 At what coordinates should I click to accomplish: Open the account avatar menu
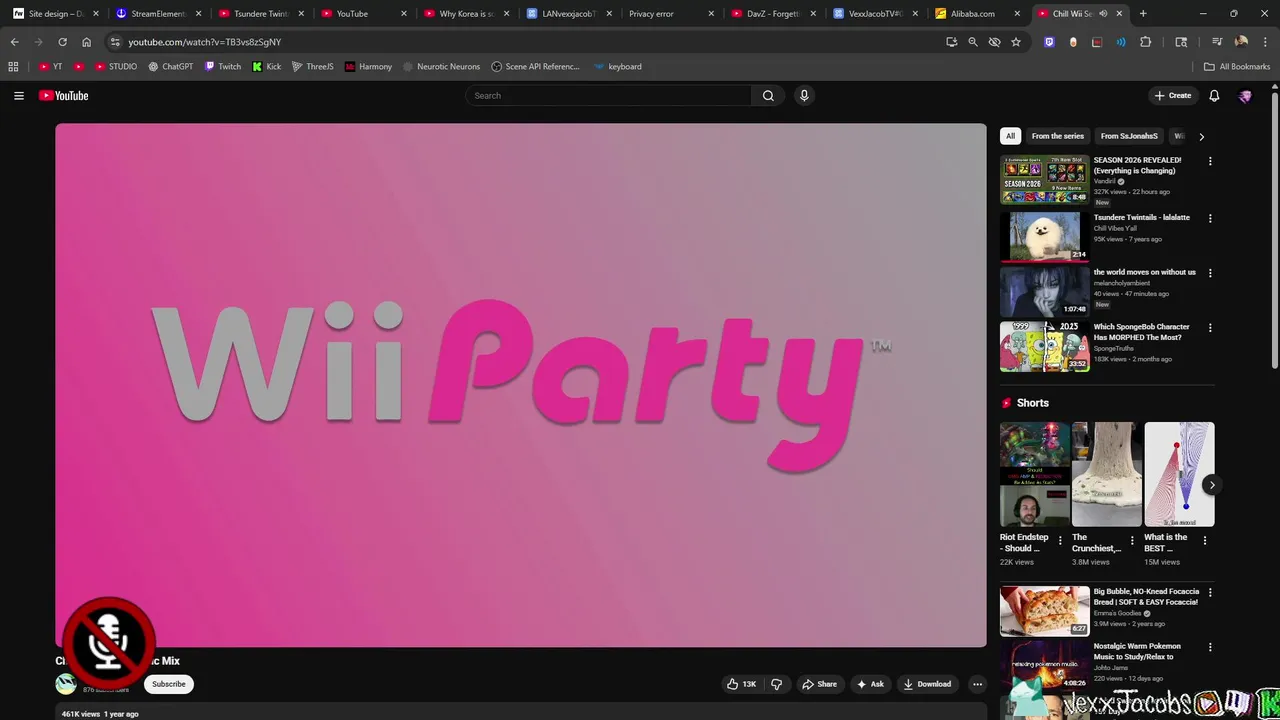[x=1245, y=96]
